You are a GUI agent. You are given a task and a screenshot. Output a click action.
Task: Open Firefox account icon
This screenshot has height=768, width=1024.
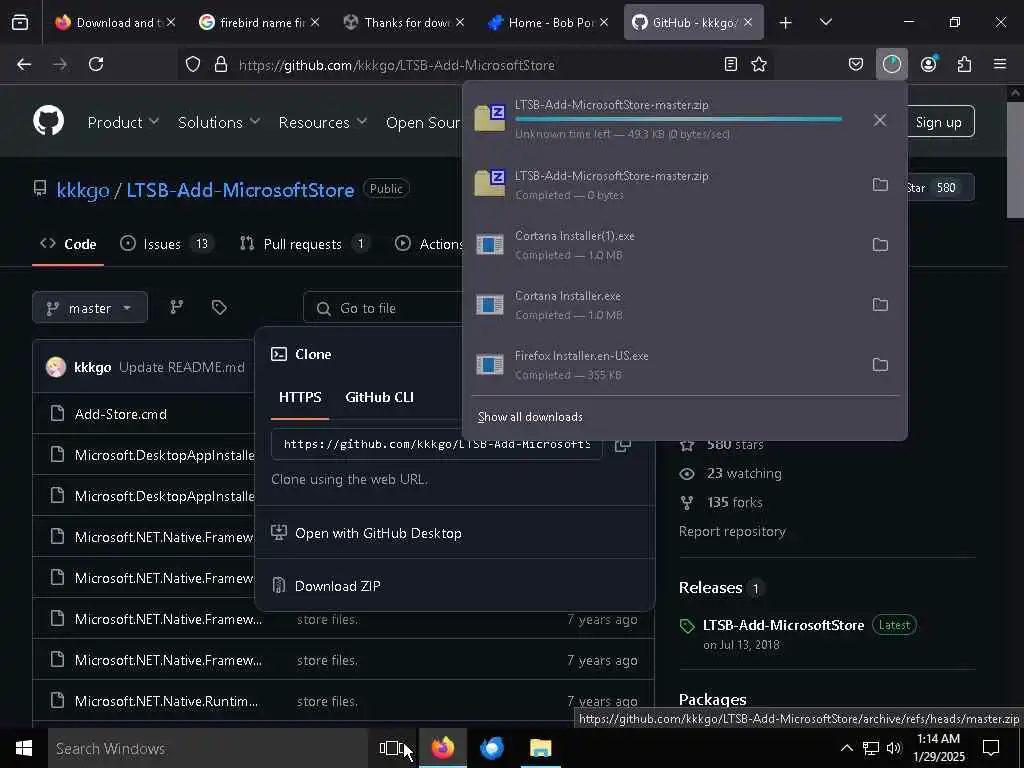[929, 64]
